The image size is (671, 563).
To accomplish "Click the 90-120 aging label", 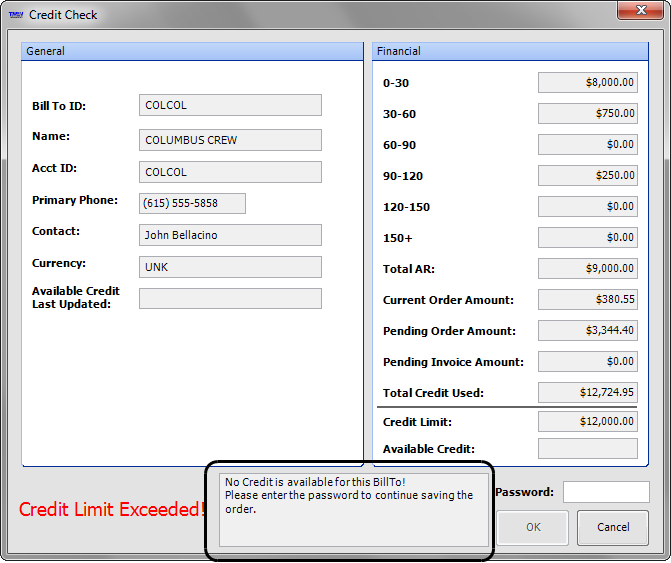I will point(403,176).
